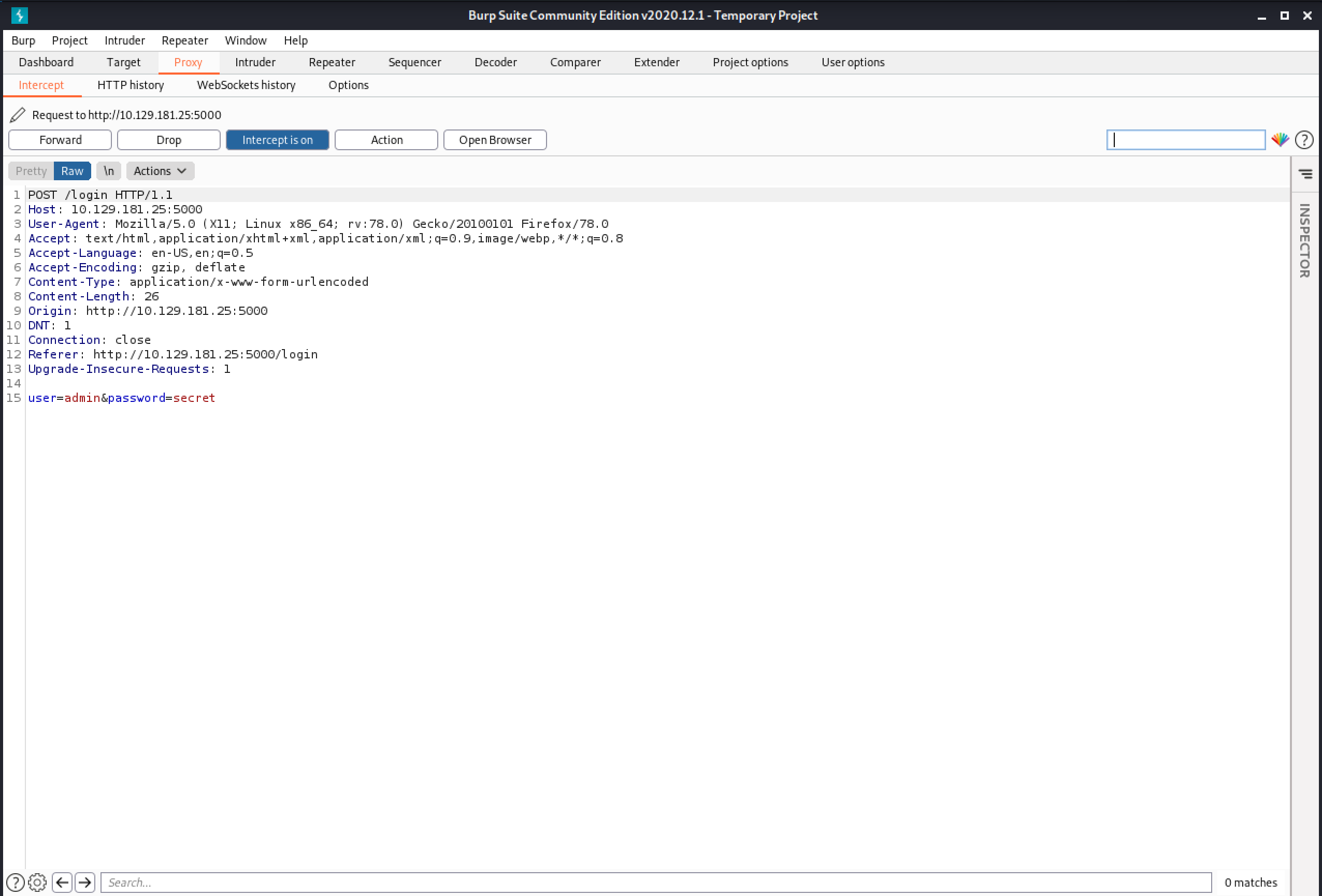Switch to Raw view
This screenshot has height=896, width=1322.
72,171
